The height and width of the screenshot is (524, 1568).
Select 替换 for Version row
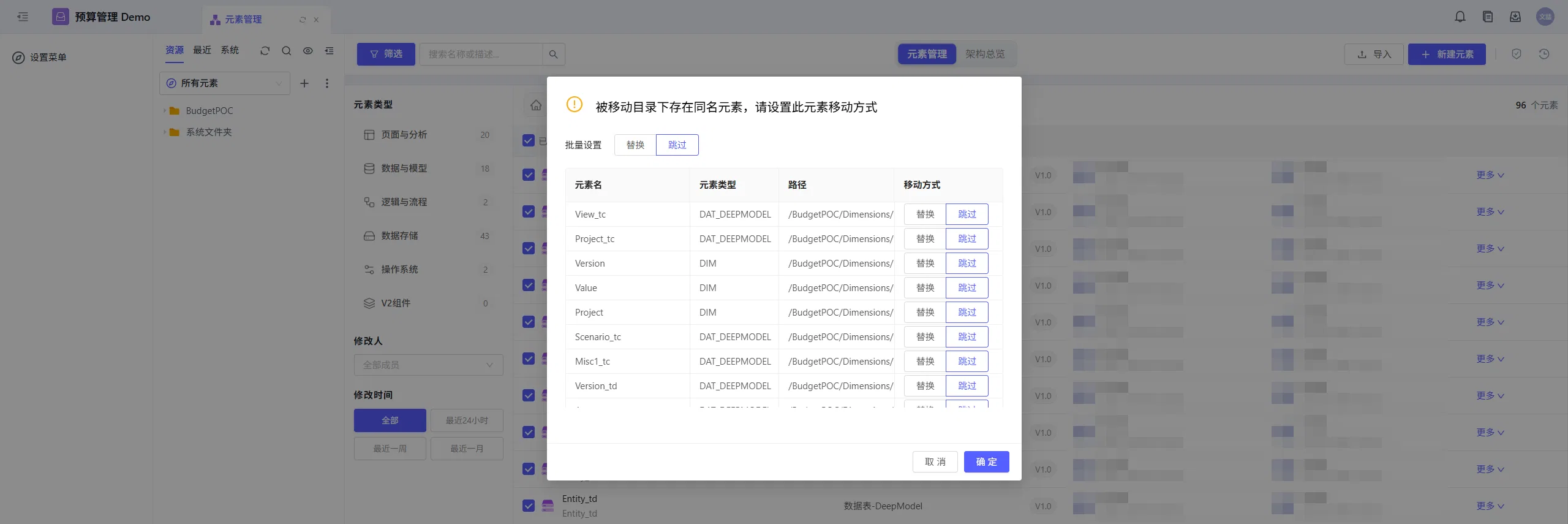[x=925, y=264]
